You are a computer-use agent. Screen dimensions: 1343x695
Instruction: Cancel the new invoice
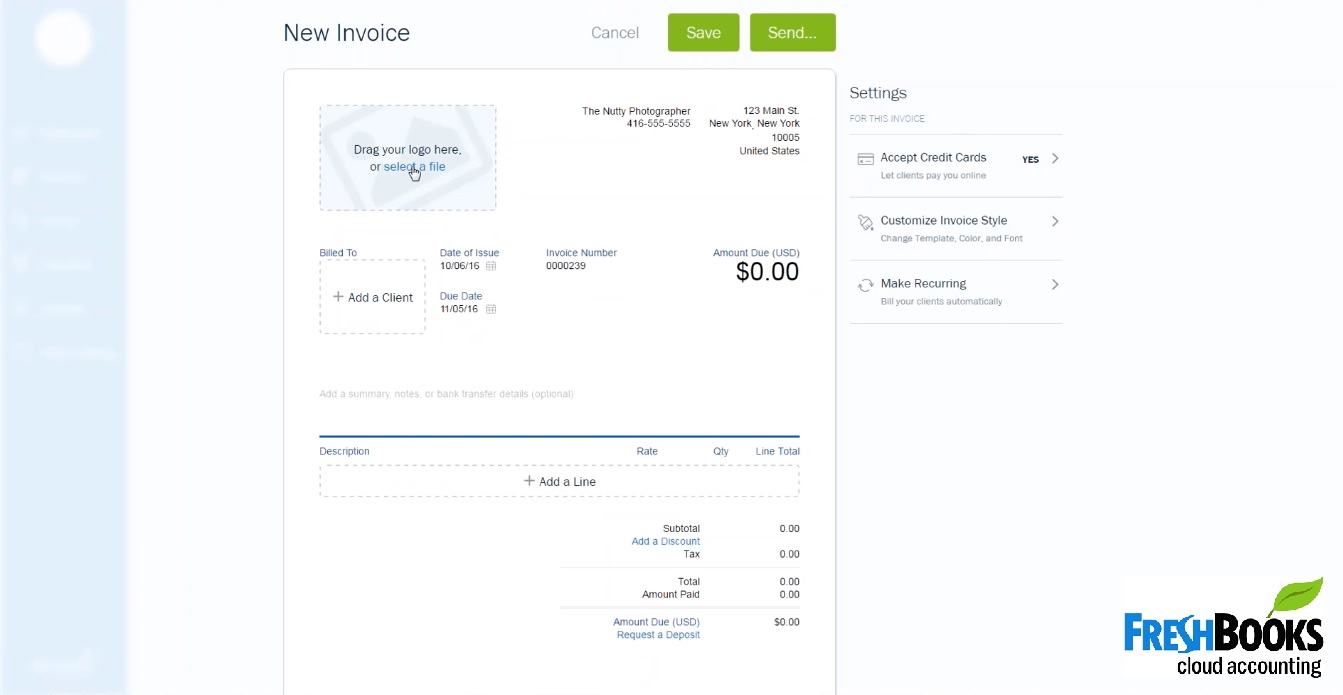[614, 33]
